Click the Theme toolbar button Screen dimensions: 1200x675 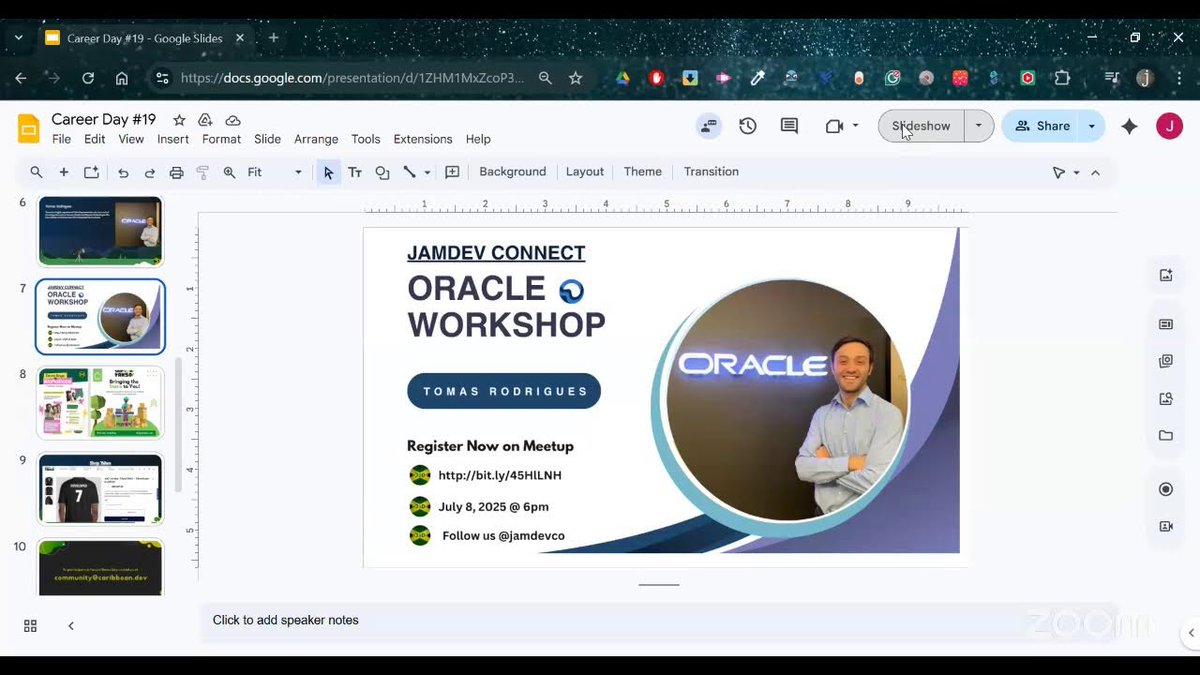(643, 172)
